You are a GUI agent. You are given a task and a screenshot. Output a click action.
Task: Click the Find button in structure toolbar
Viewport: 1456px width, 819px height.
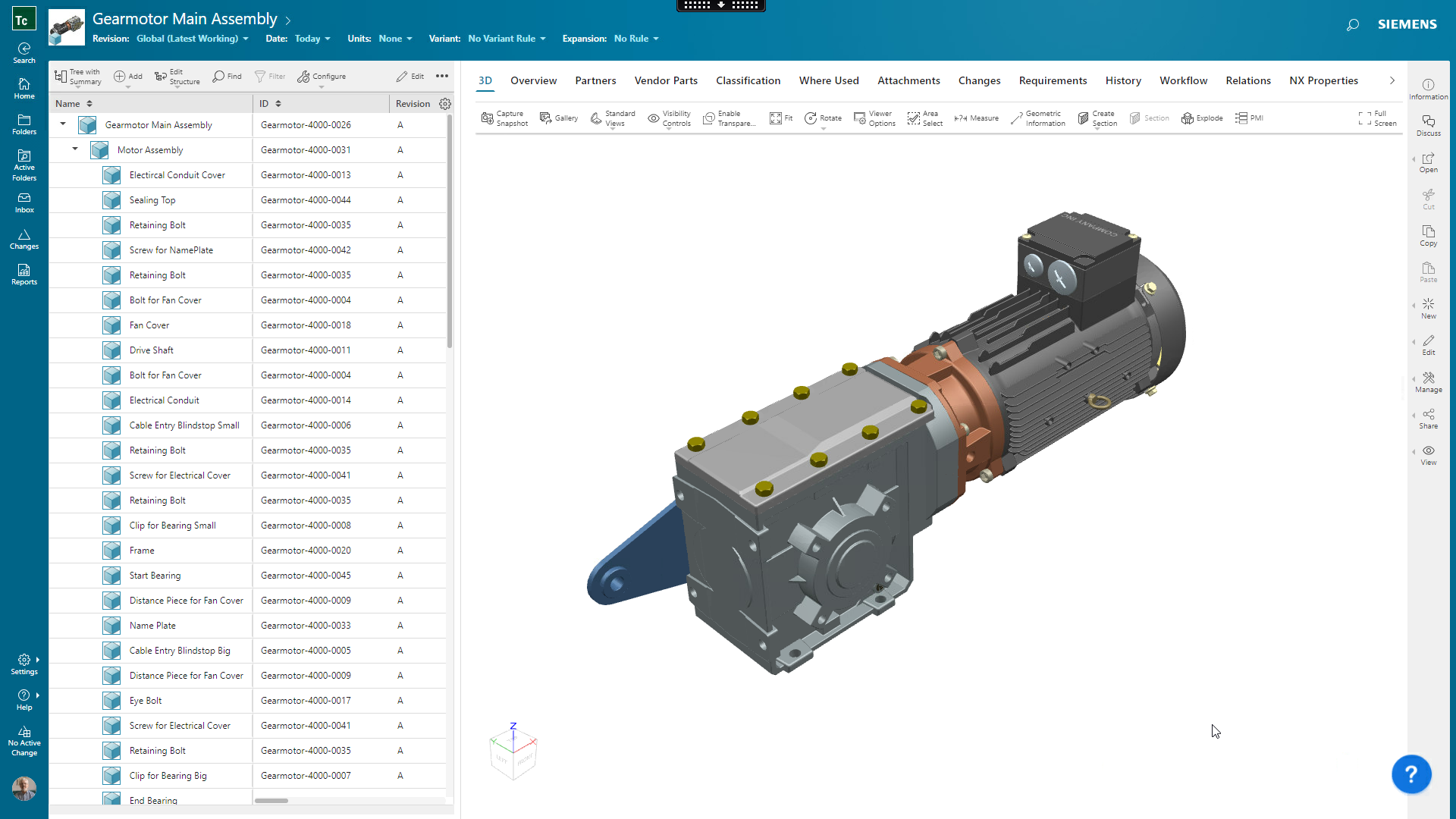pyautogui.click(x=227, y=77)
